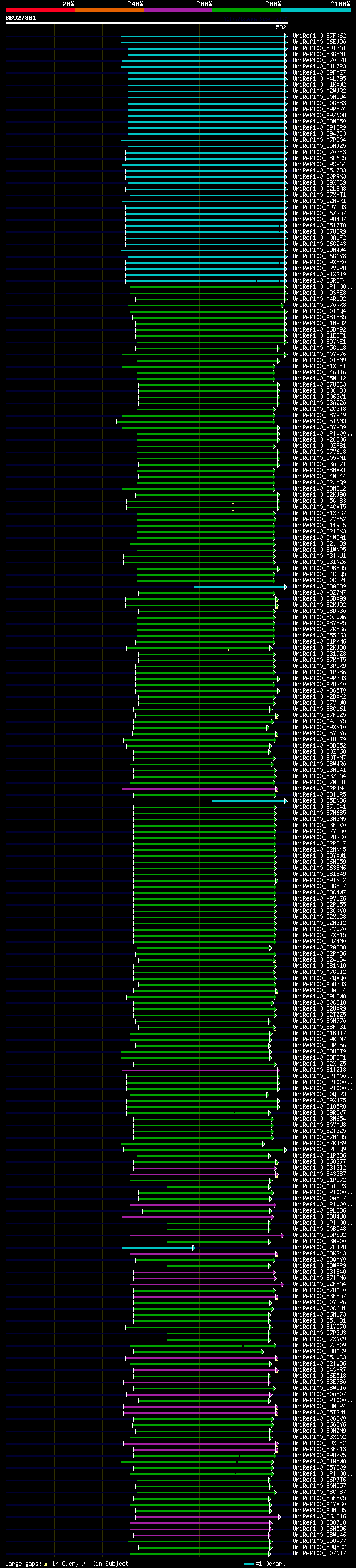Select hit label UniRef100_A5GUL8
The height and width of the screenshot is (1568, 356).
319,348
